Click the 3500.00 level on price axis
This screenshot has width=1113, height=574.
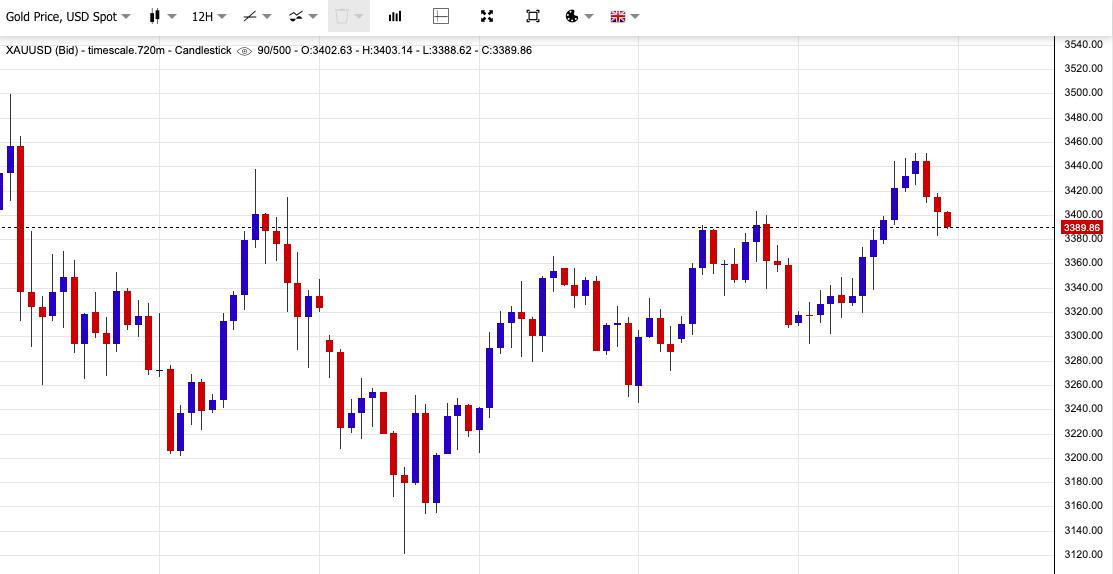[1083, 93]
